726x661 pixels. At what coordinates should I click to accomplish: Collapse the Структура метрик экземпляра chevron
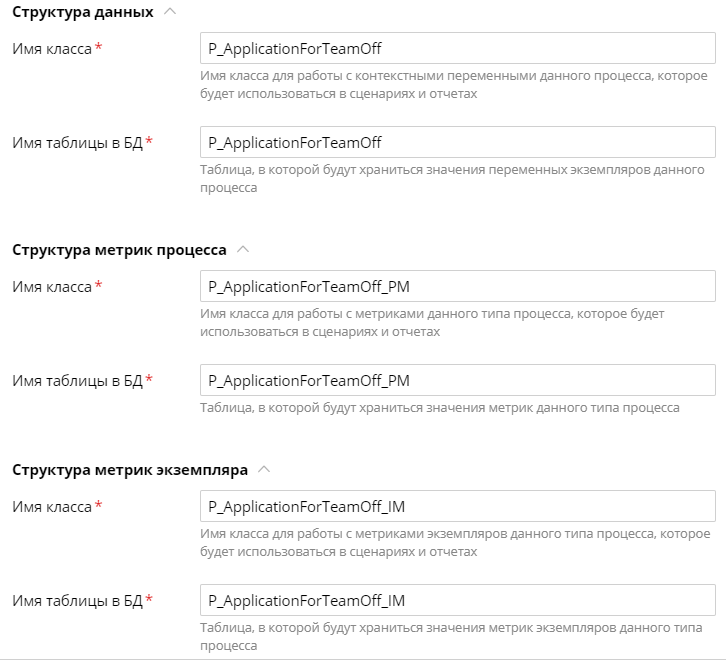[264, 469]
